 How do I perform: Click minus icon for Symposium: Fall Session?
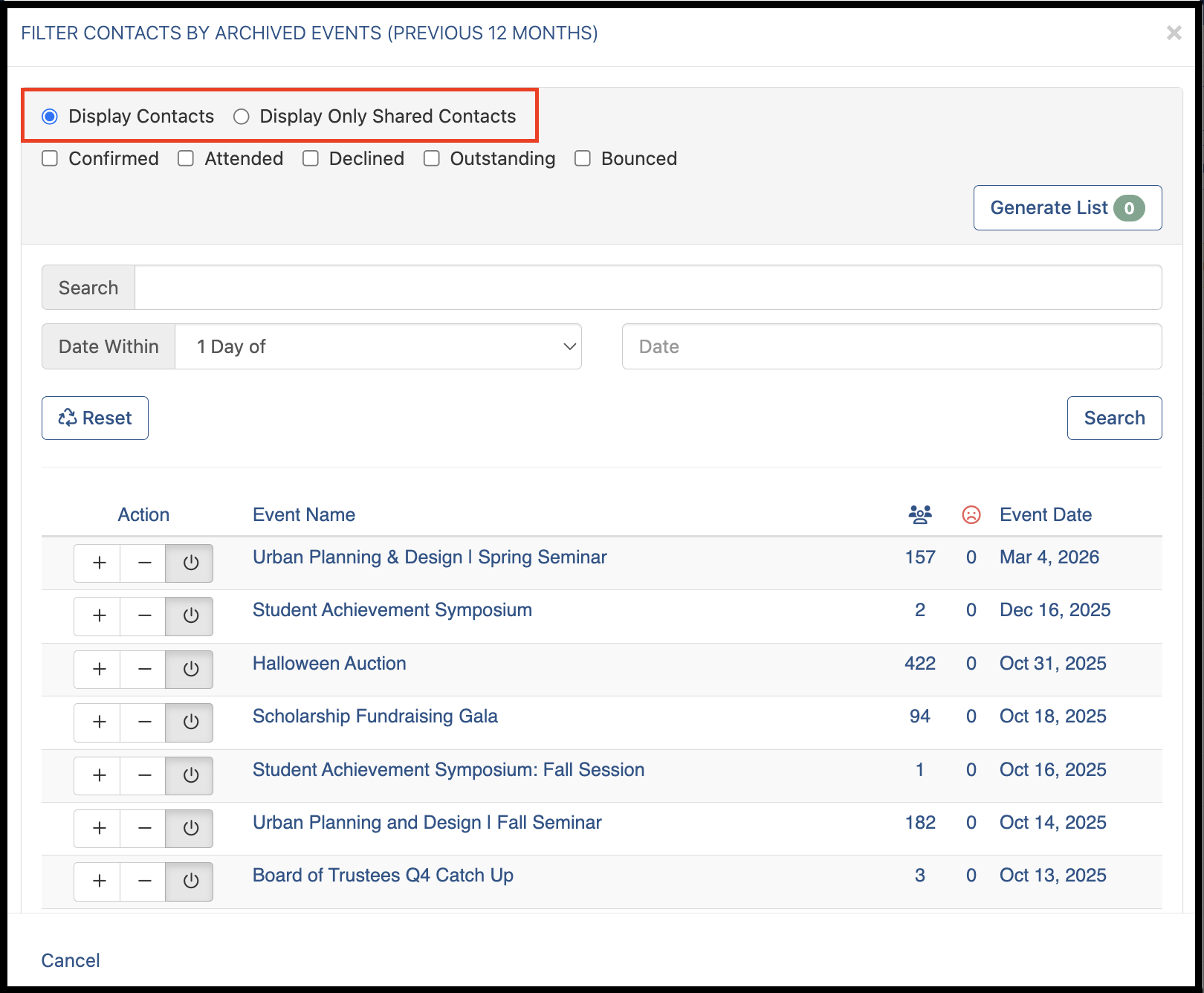point(143,775)
